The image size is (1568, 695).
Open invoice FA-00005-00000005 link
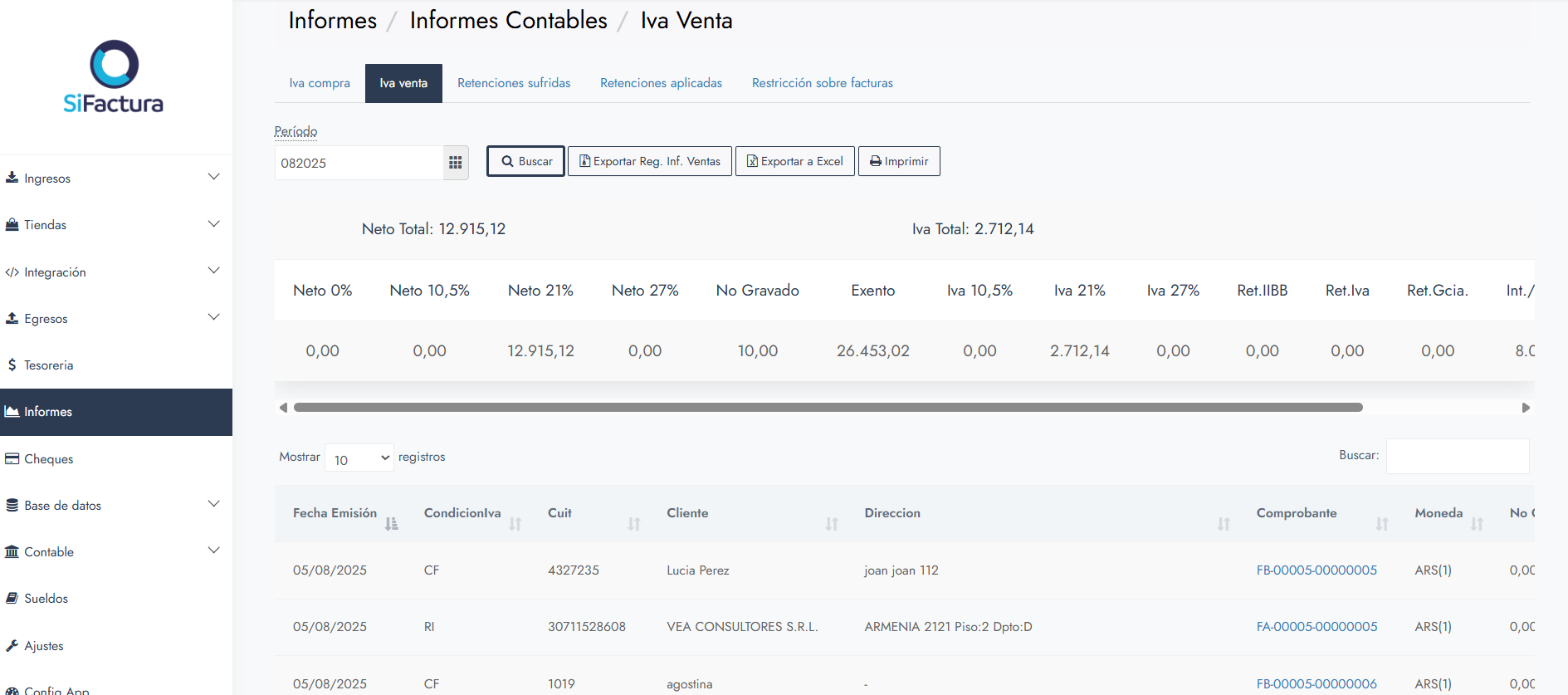tap(1316, 627)
